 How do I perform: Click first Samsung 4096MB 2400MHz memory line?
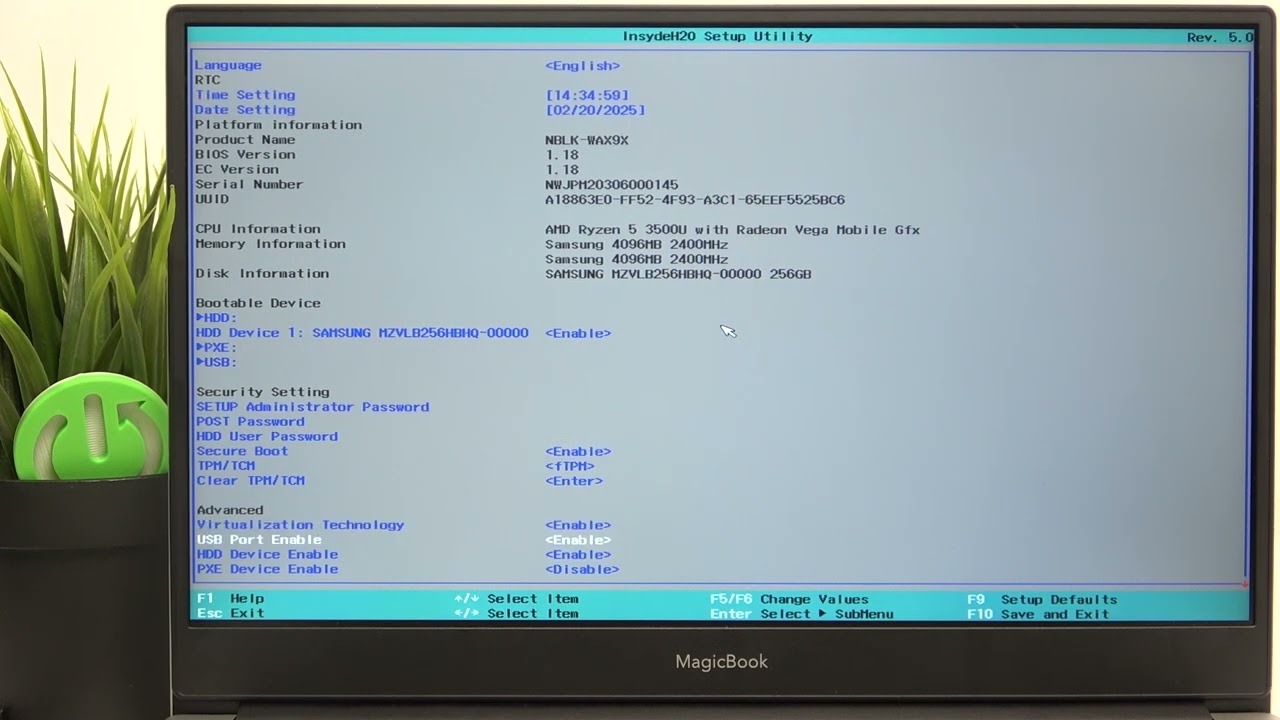(637, 244)
